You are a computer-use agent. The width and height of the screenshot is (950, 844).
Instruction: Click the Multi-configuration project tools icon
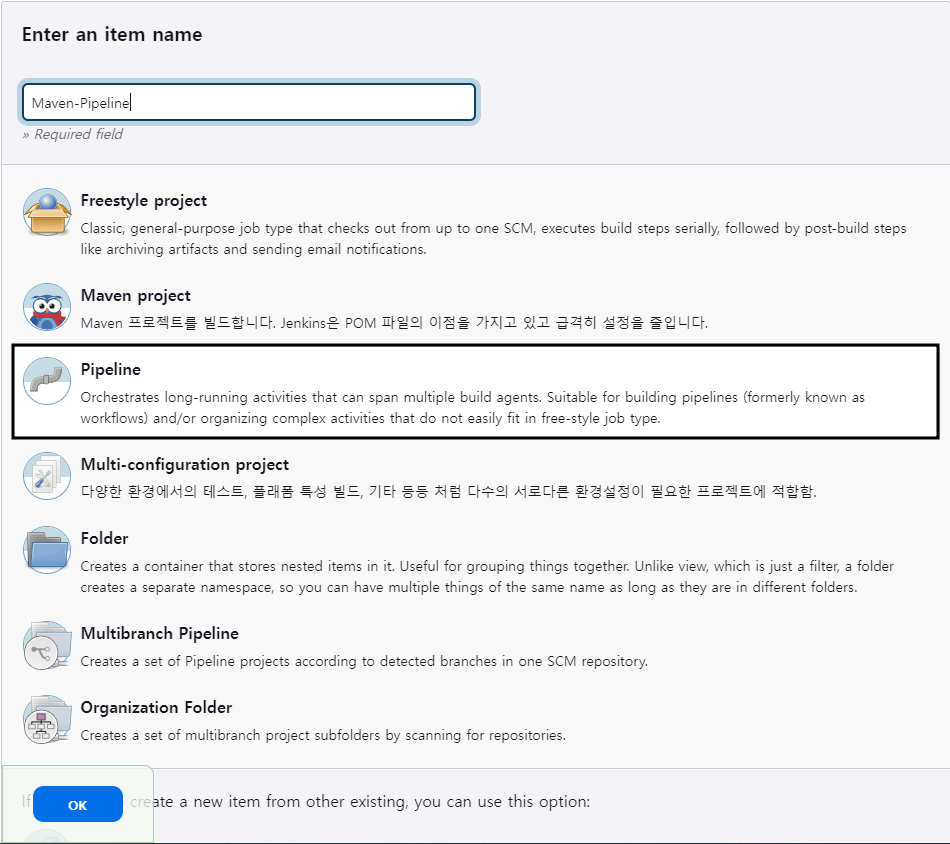47,476
